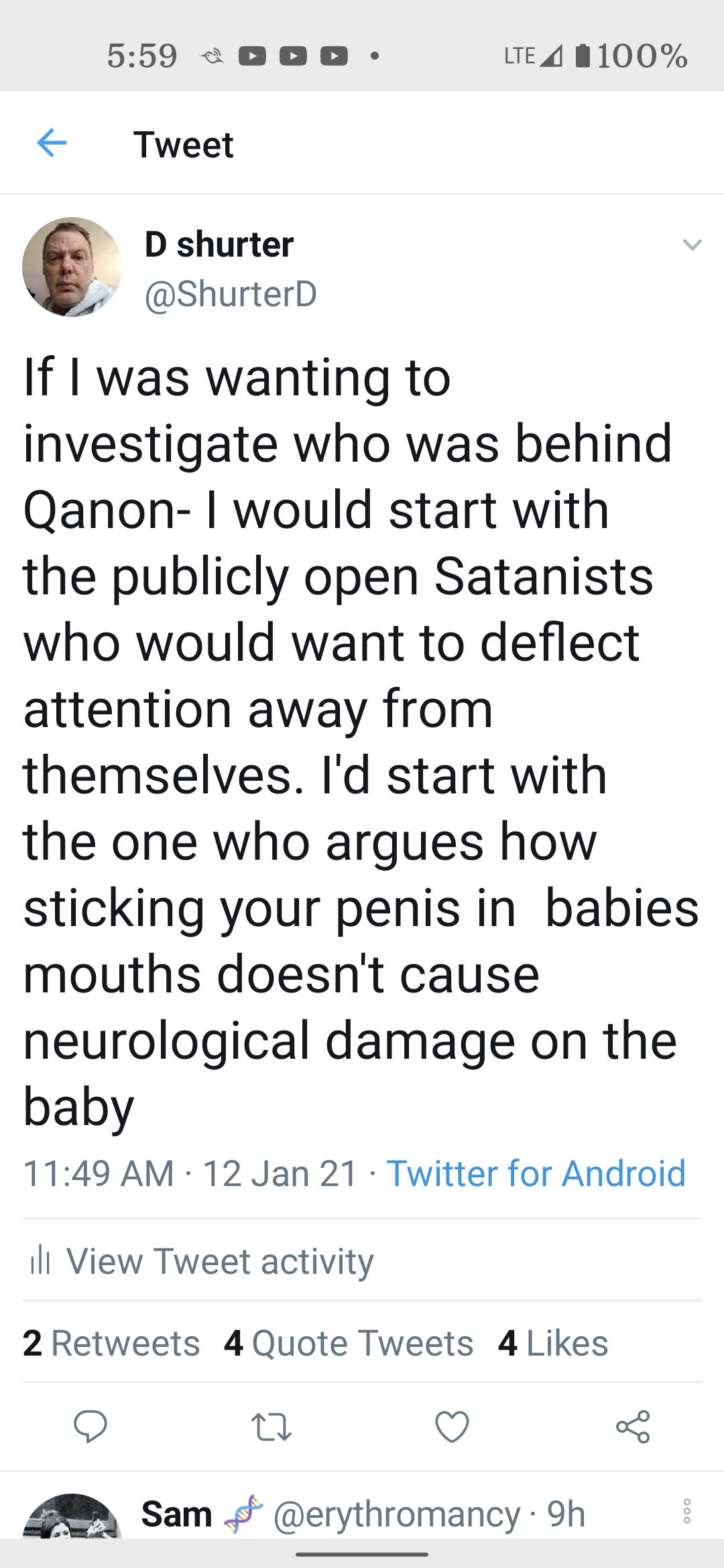This screenshot has width=724, height=1568.
Task: Open tweet options chevron dropdown
Action: 692,245
